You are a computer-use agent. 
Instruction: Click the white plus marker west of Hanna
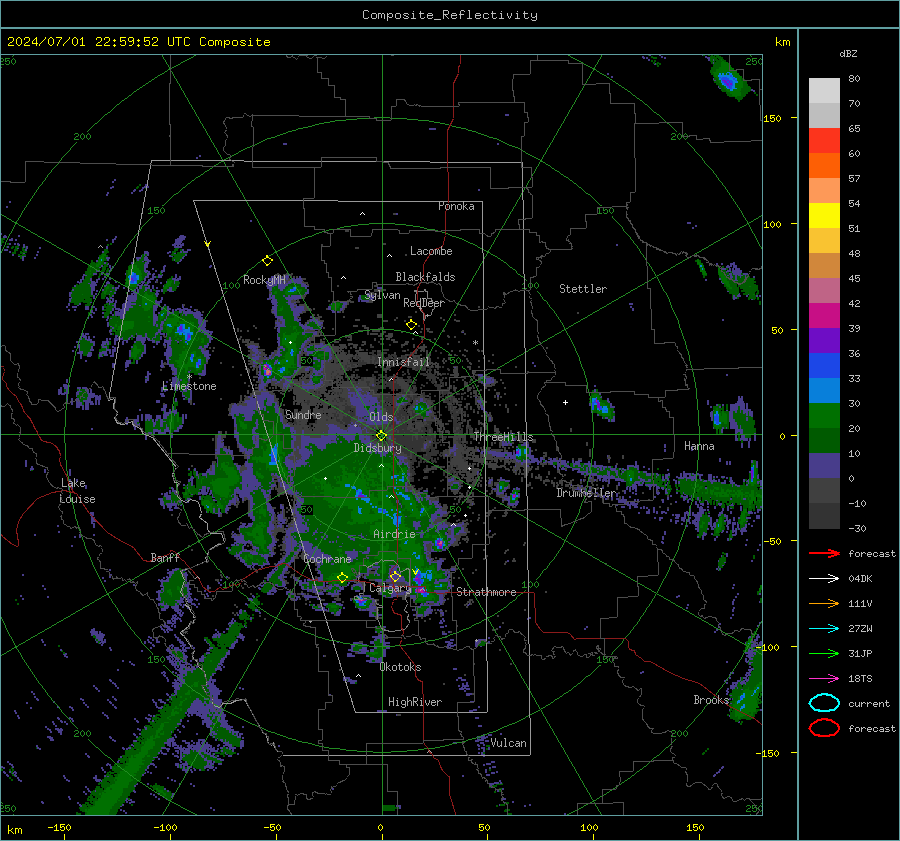click(x=565, y=402)
